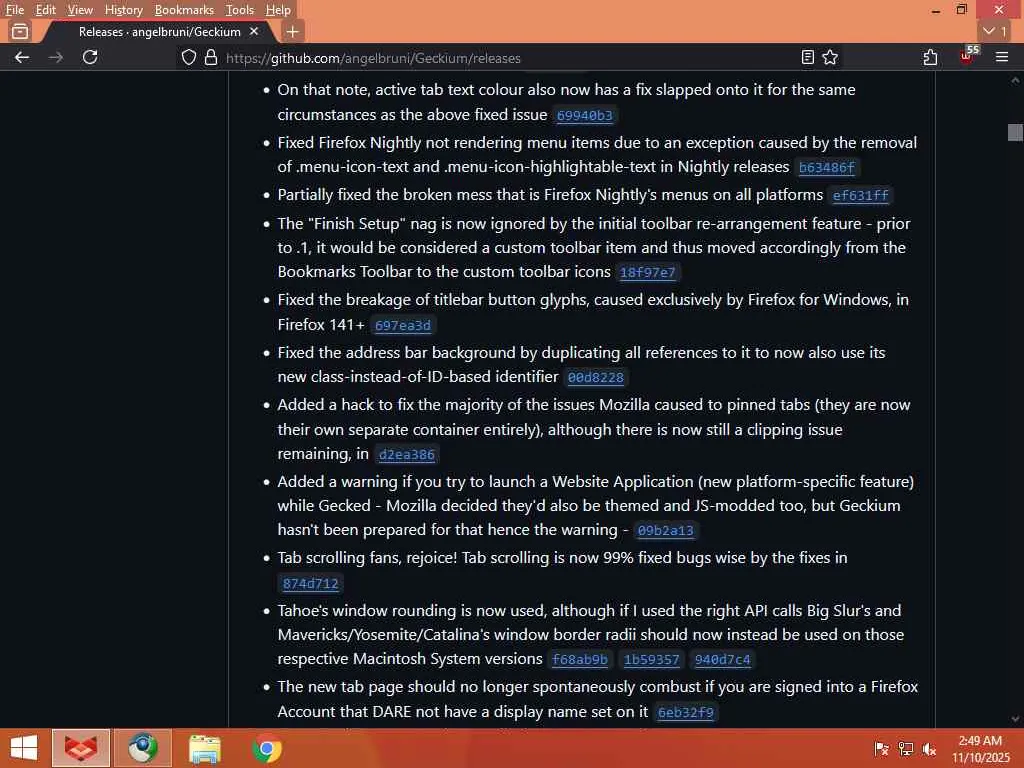
Task: Open commit link 6eb32f9
Action: 686,712
